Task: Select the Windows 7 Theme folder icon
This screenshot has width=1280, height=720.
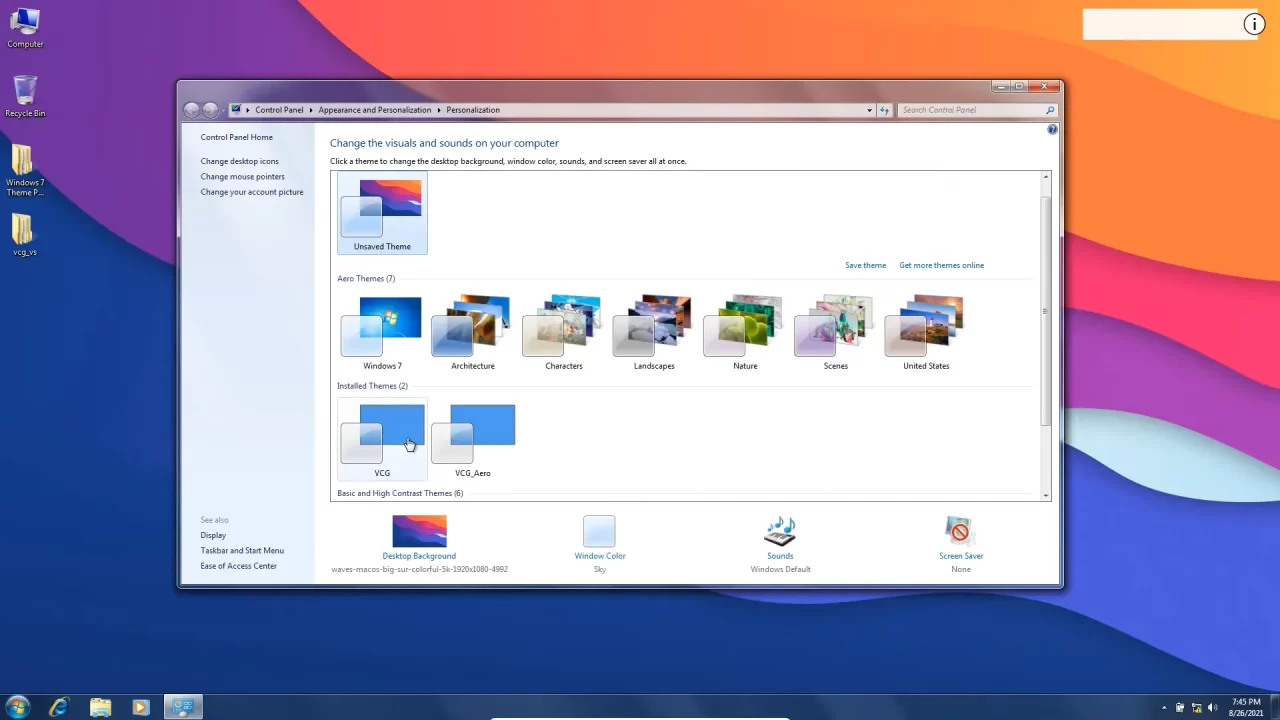Action: [x=25, y=170]
